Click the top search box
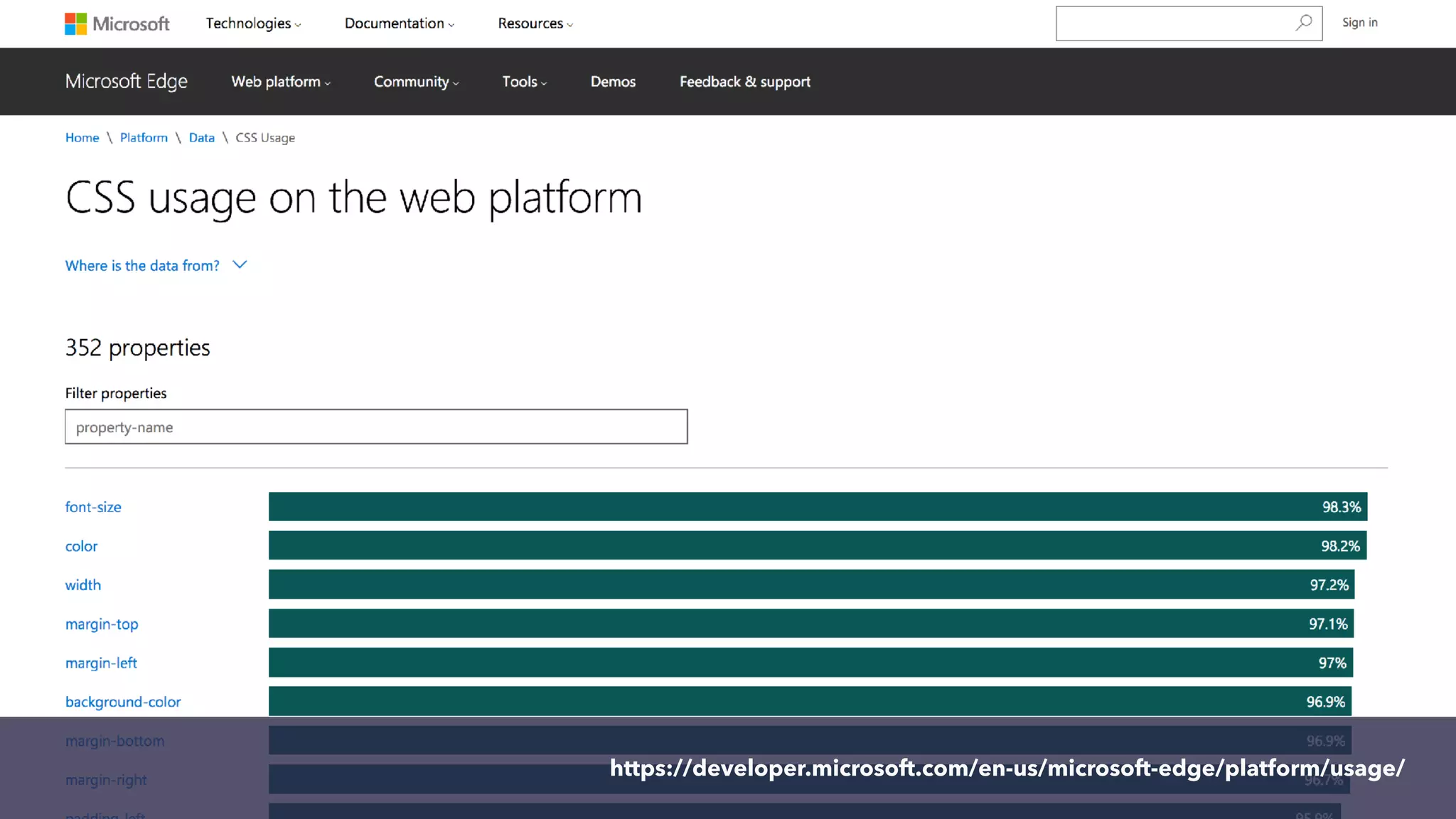The height and width of the screenshot is (819, 1456). [1173, 23]
